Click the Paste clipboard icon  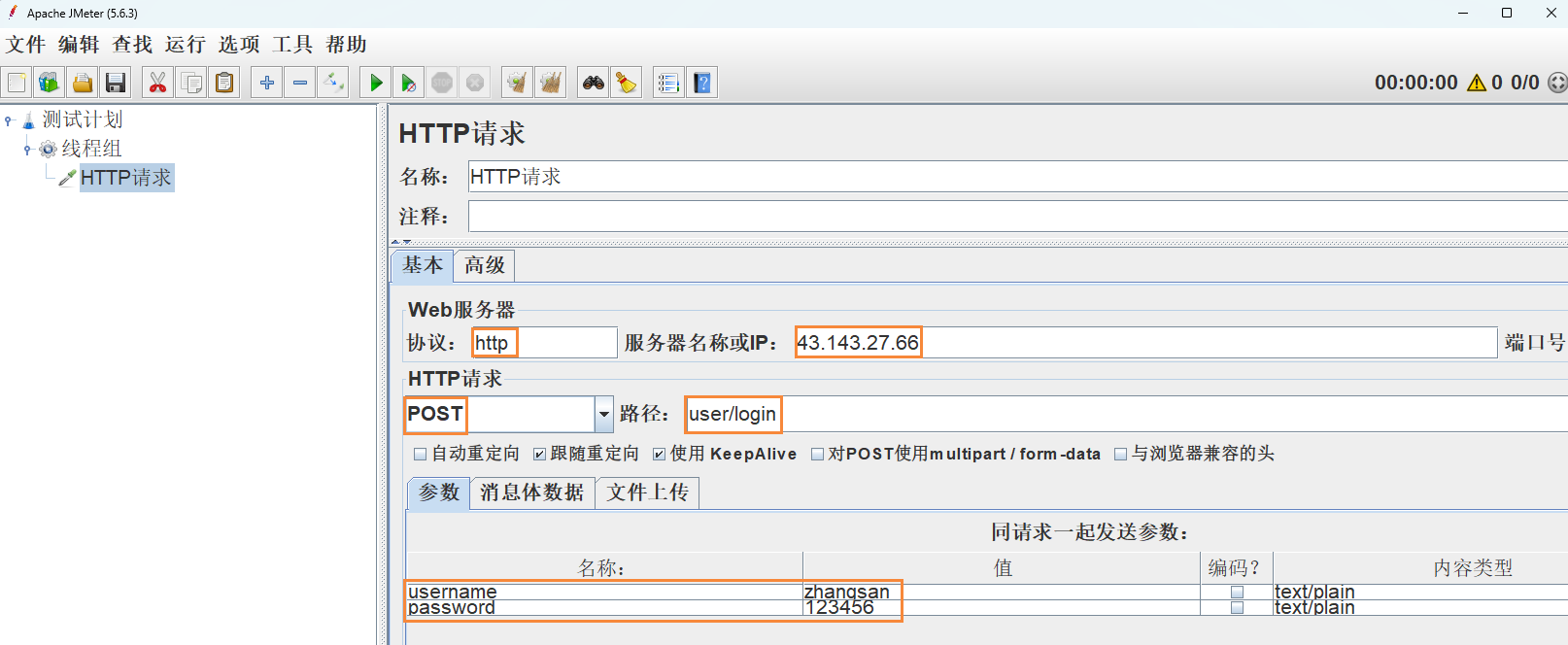point(224,83)
